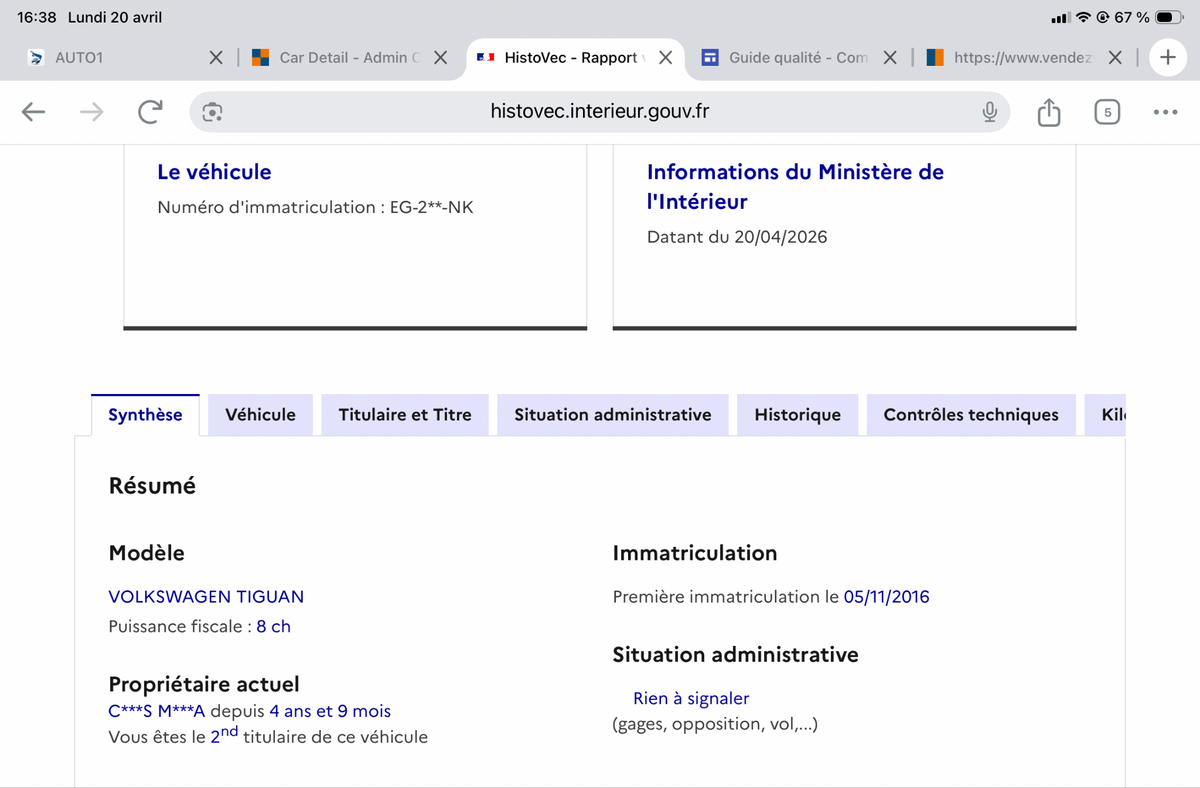
Task: Open the Véhicule section tab
Action: tap(260, 415)
